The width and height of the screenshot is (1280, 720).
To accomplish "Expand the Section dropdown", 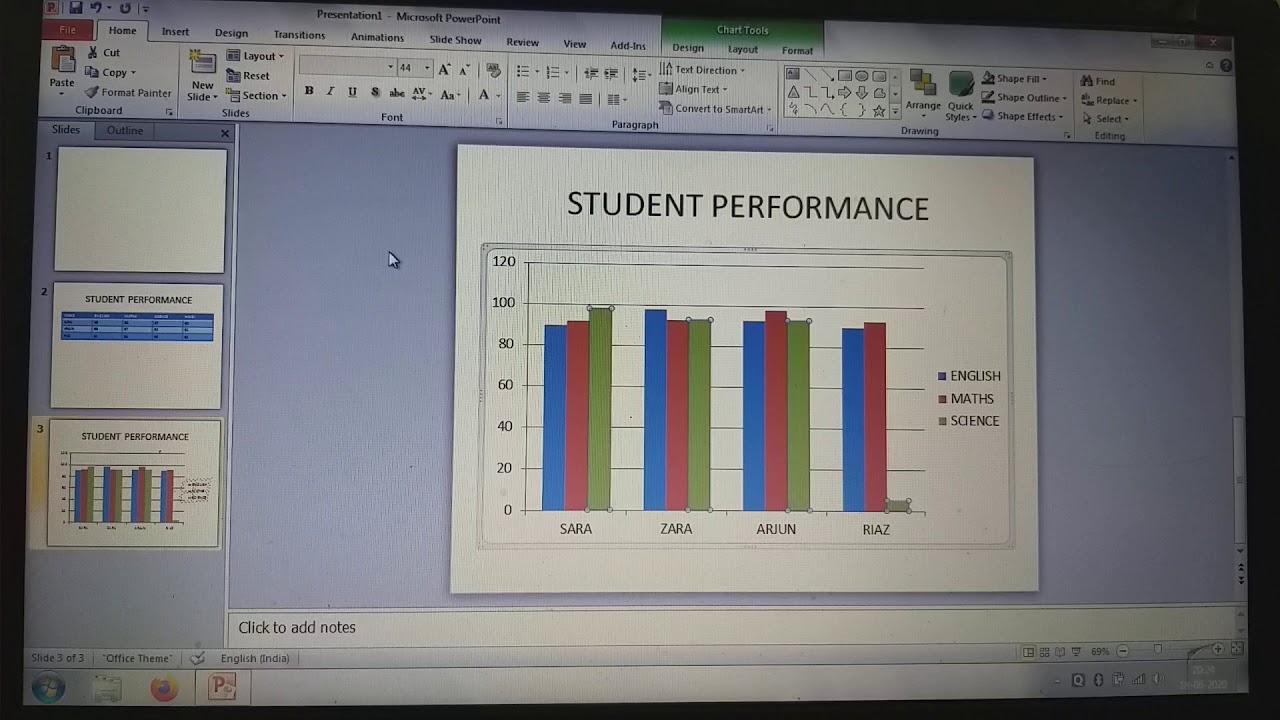I will [257, 96].
